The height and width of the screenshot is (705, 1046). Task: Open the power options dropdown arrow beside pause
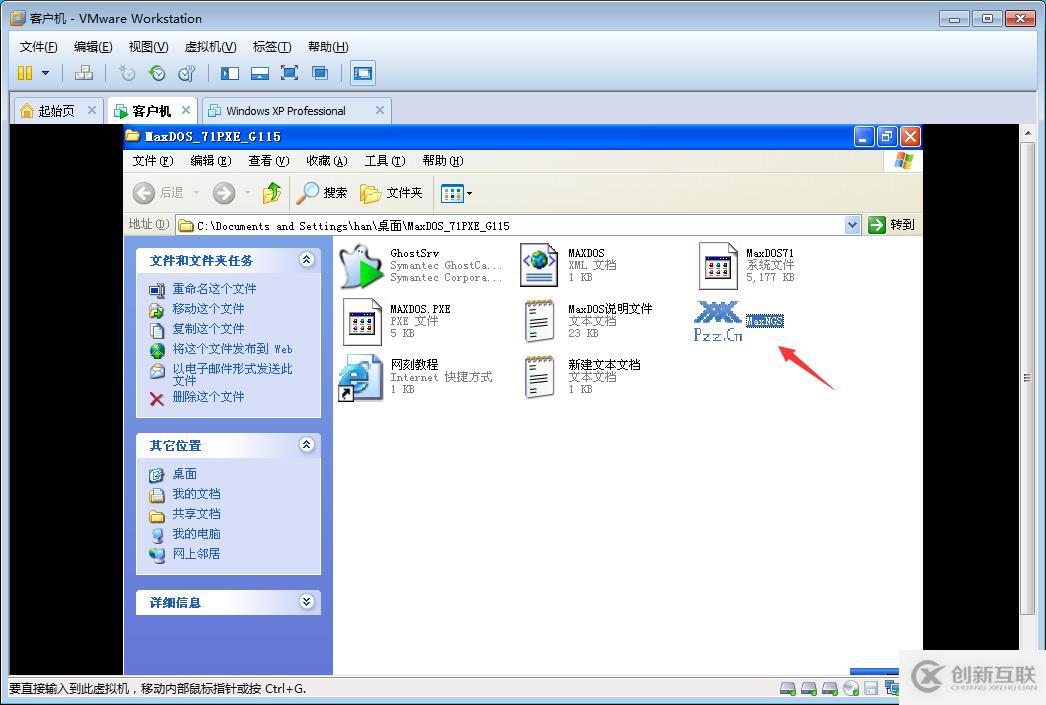click(x=45, y=73)
